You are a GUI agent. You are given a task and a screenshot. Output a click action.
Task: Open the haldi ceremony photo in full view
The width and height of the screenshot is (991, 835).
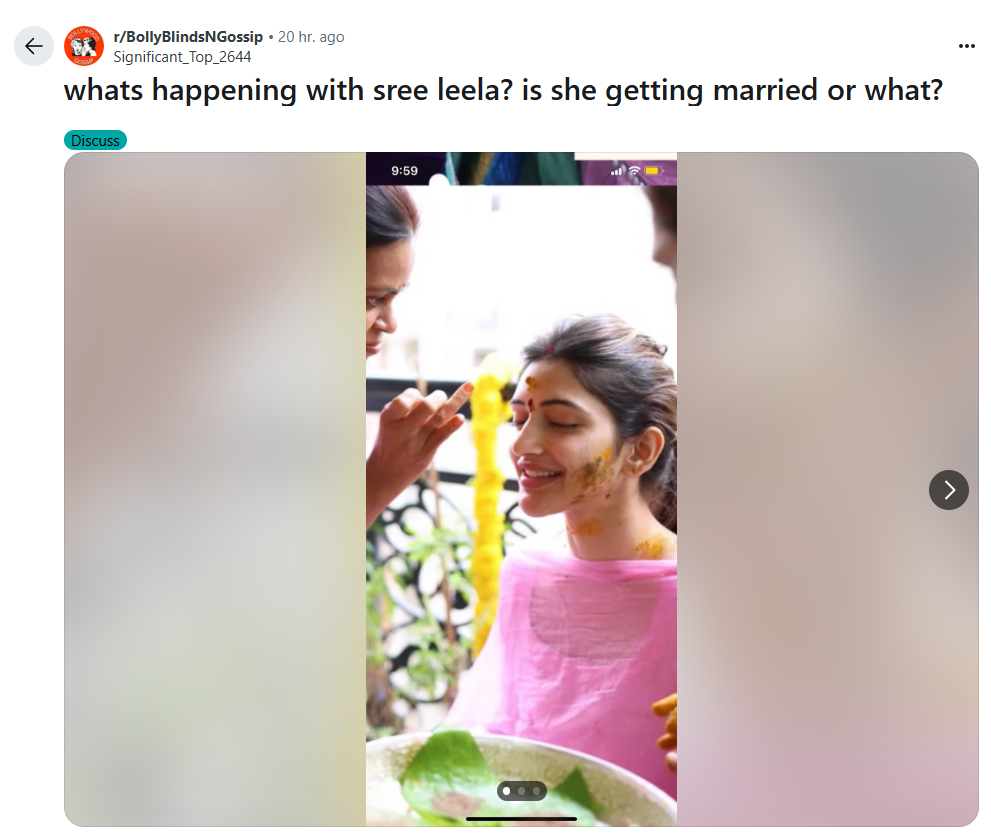521,489
